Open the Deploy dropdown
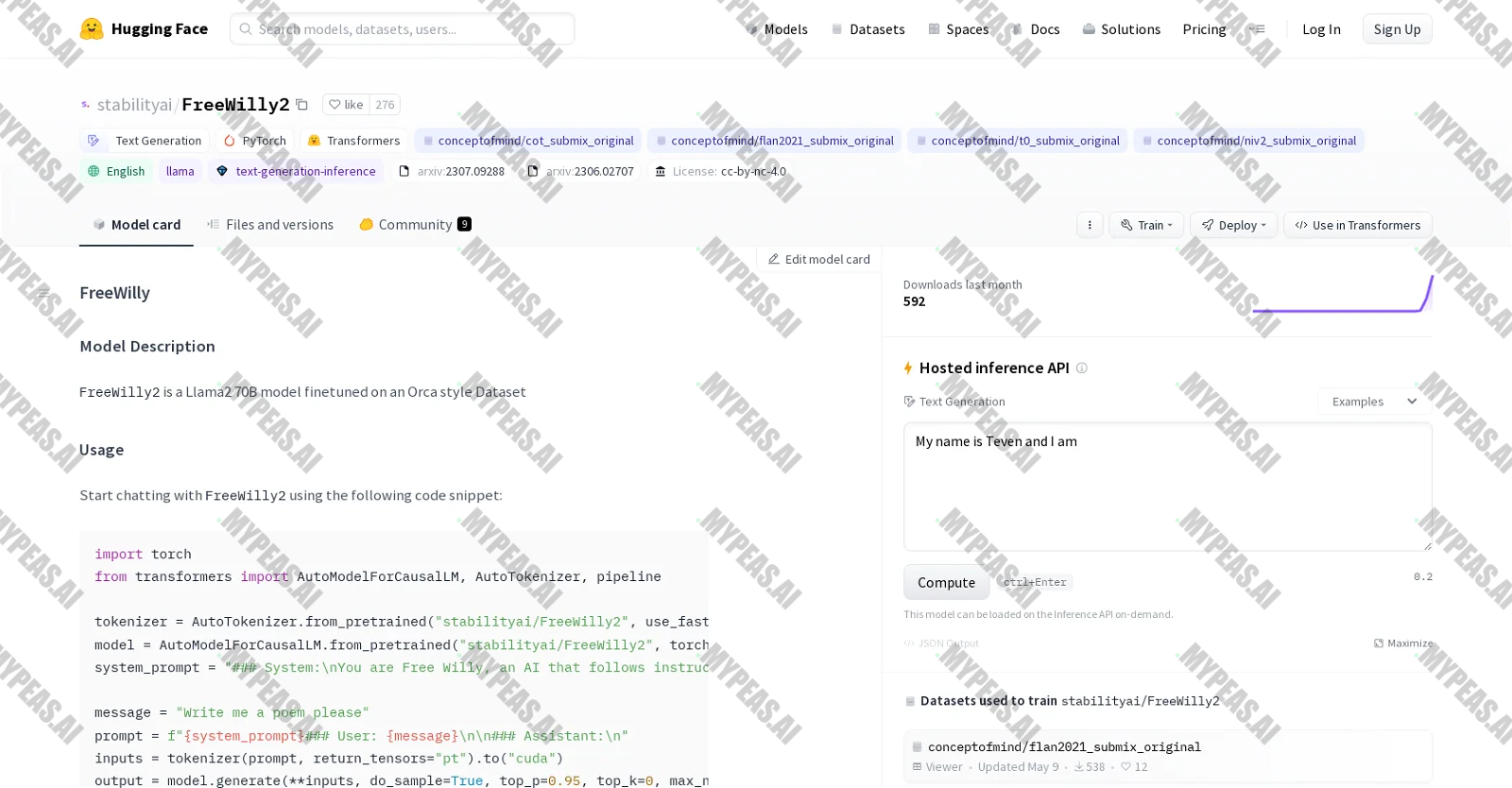1512x788 pixels. [1233, 225]
